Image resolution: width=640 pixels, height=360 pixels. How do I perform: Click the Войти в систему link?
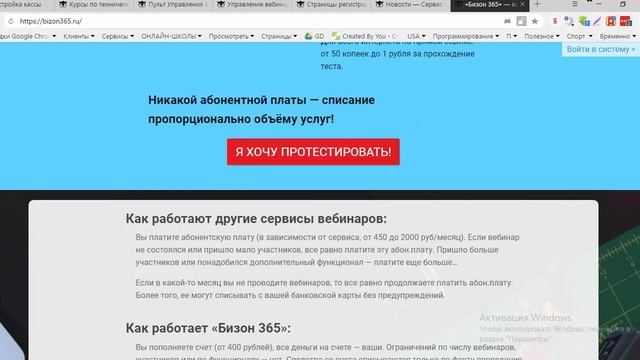pos(601,49)
